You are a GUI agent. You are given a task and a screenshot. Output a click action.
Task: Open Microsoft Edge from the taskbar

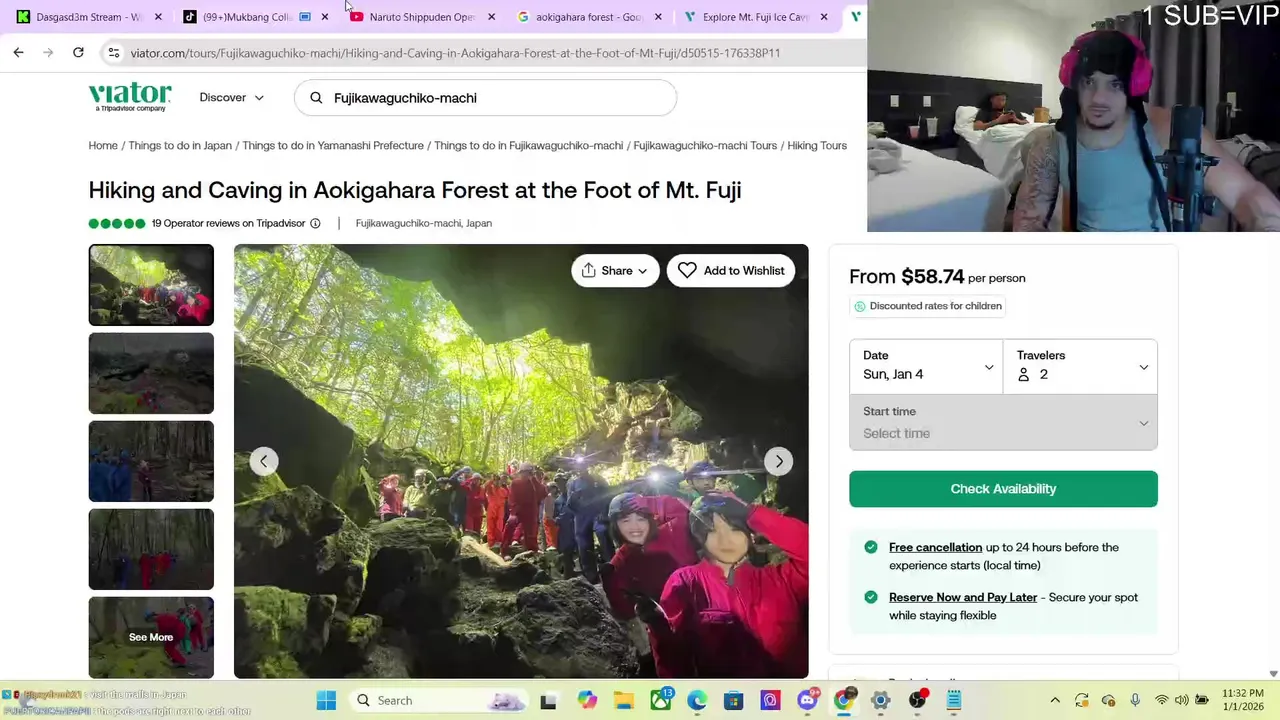pyautogui.click(x=697, y=700)
